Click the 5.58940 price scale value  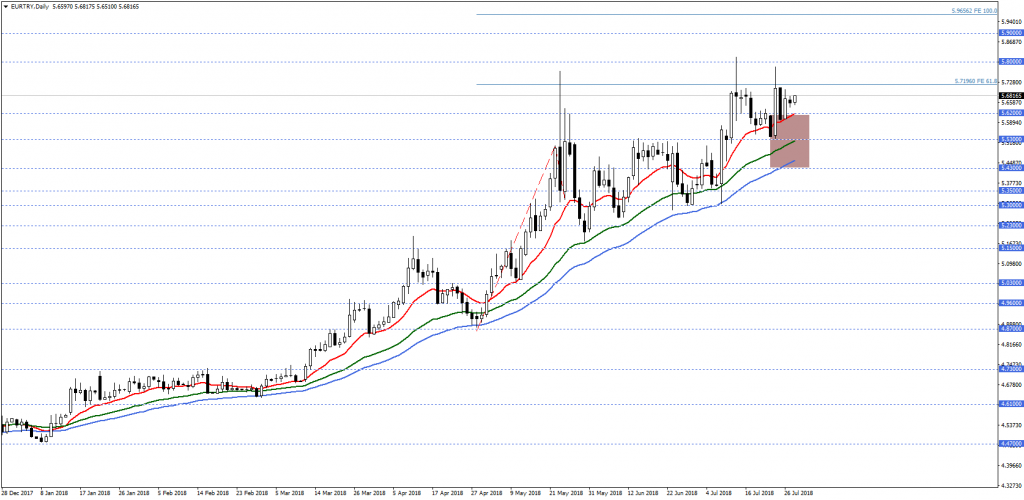point(1011,122)
